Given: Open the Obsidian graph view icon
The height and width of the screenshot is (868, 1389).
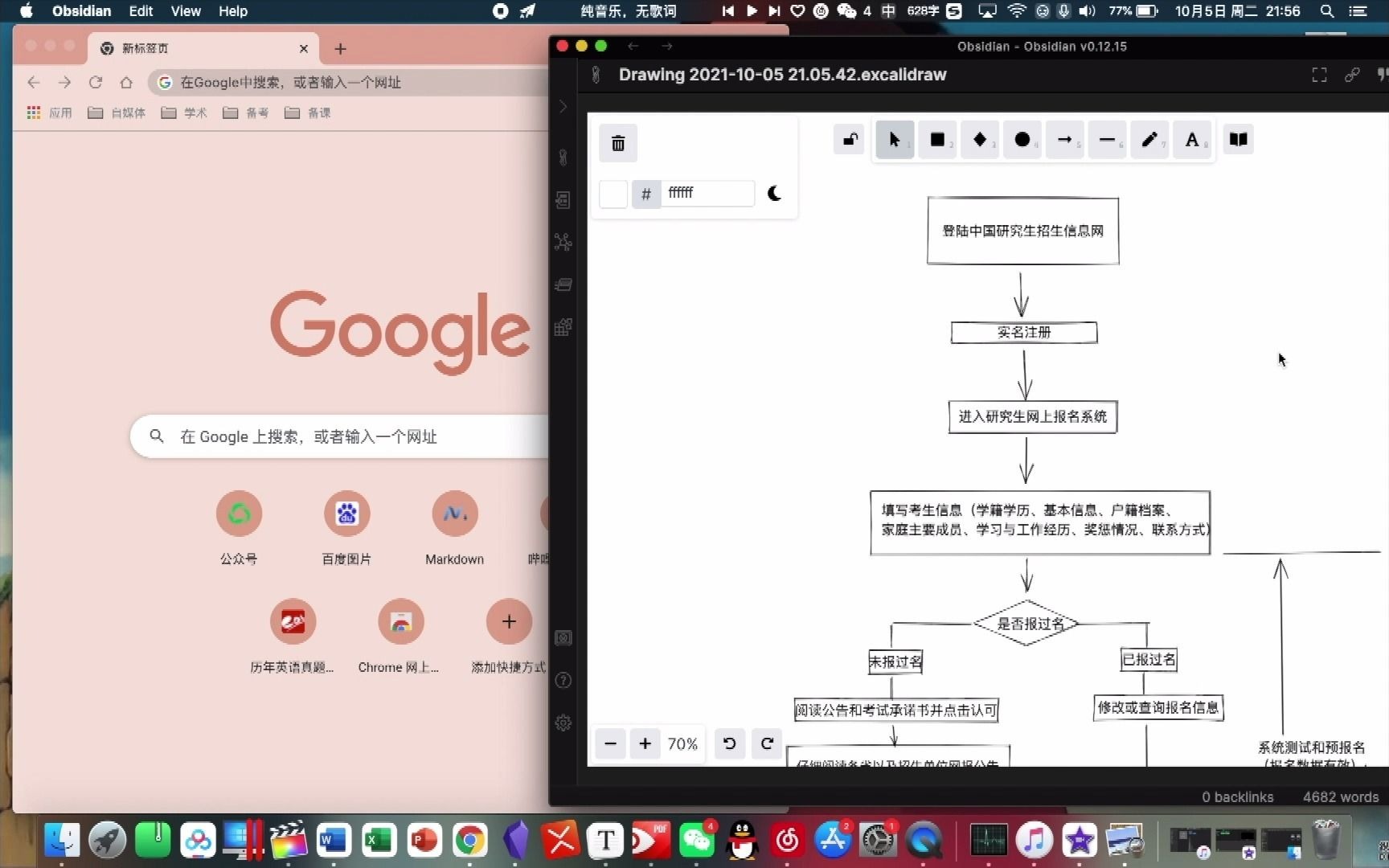Looking at the screenshot, I should click(563, 242).
